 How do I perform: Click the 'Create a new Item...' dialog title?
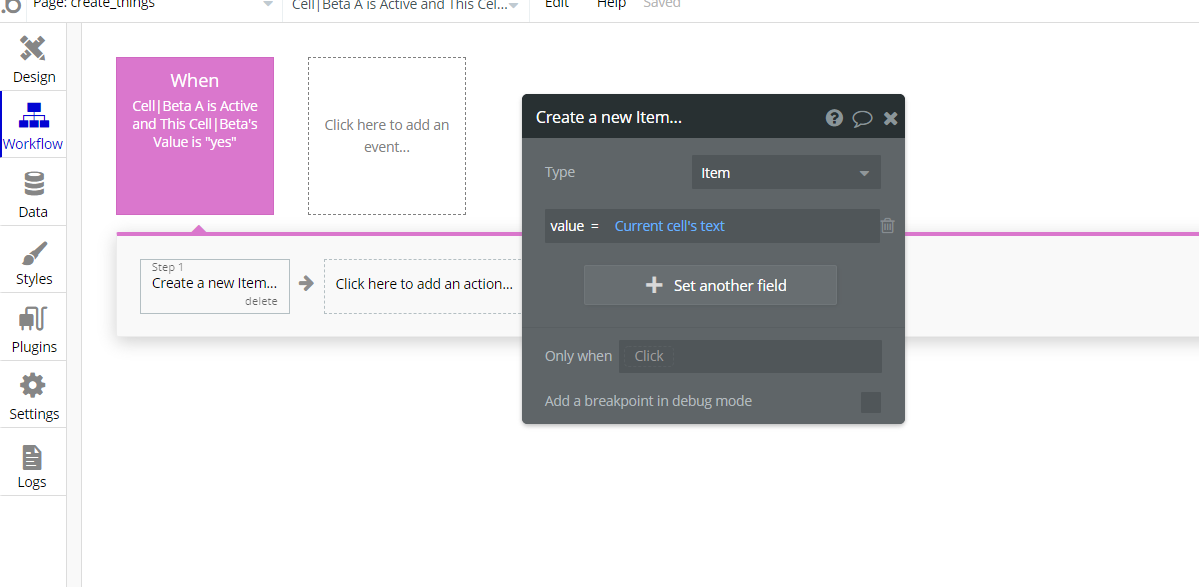click(x=609, y=118)
